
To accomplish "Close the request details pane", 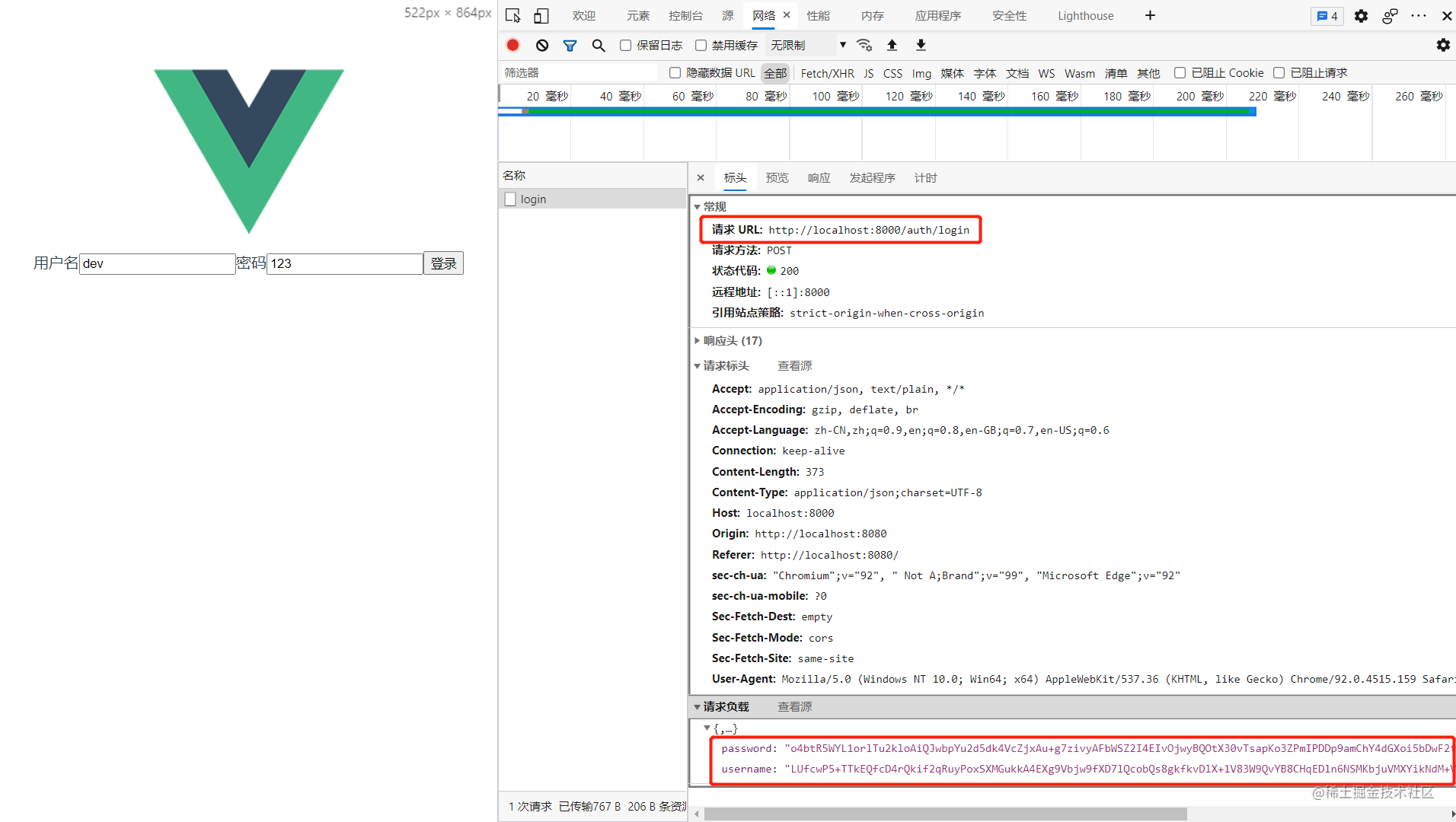I will 701,177.
